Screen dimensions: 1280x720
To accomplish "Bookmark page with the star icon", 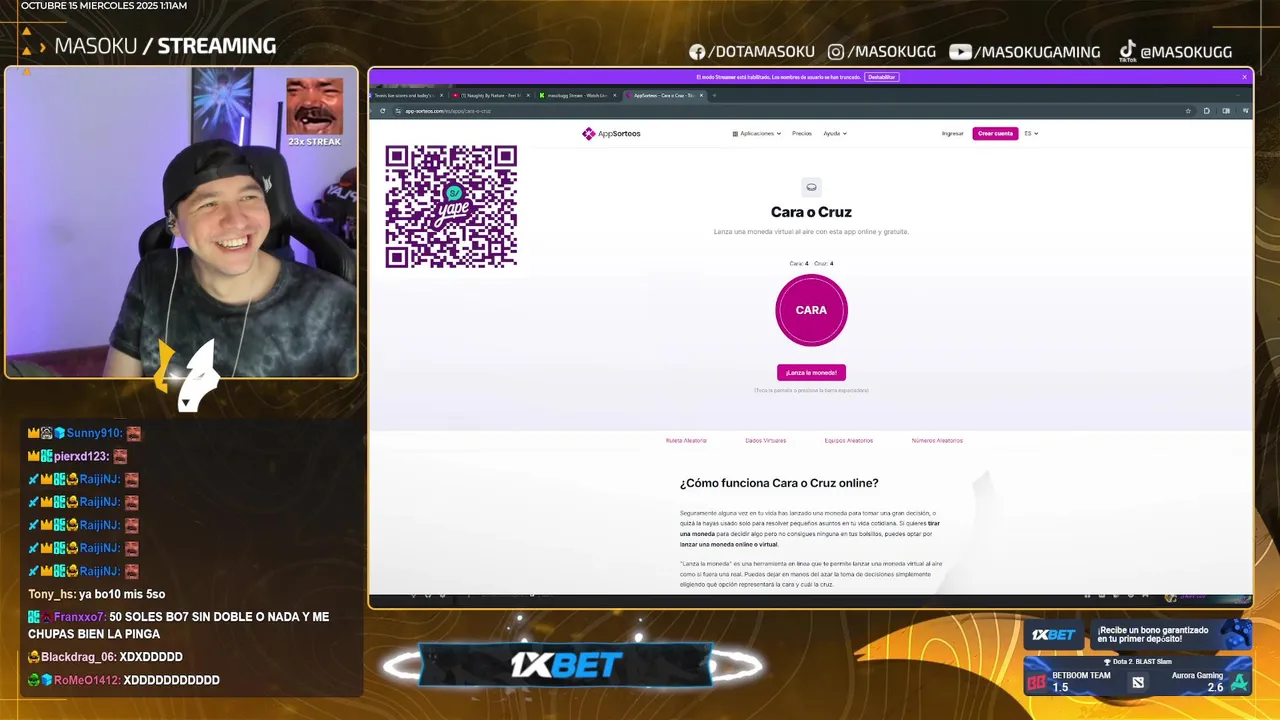I will (x=1188, y=111).
